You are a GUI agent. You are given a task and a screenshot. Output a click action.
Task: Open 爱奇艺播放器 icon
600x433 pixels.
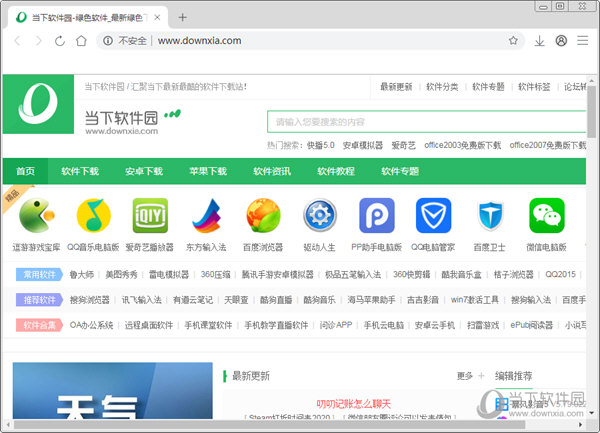pyautogui.click(x=150, y=215)
